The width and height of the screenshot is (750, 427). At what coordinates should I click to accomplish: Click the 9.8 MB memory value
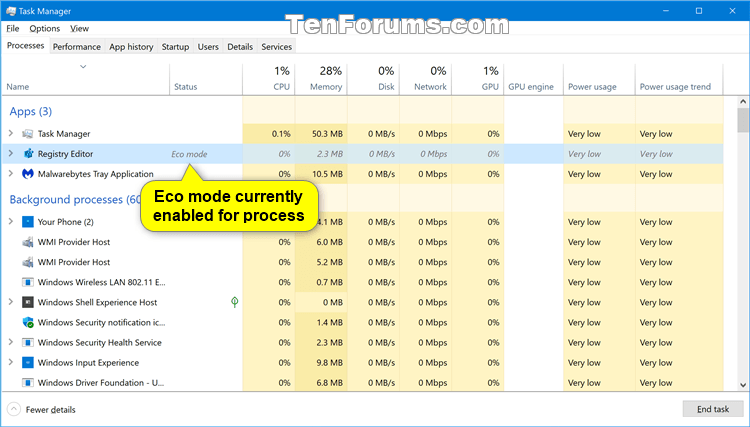pos(330,362)
